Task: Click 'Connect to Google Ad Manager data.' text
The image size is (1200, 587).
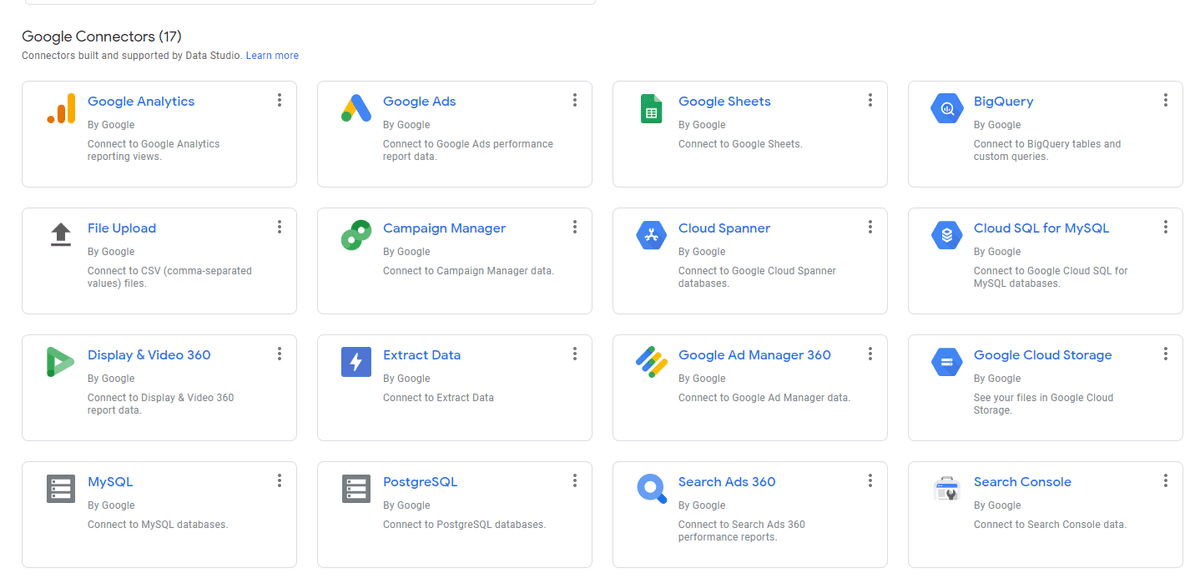Action: pyautogui.click(x=764, y=398)
